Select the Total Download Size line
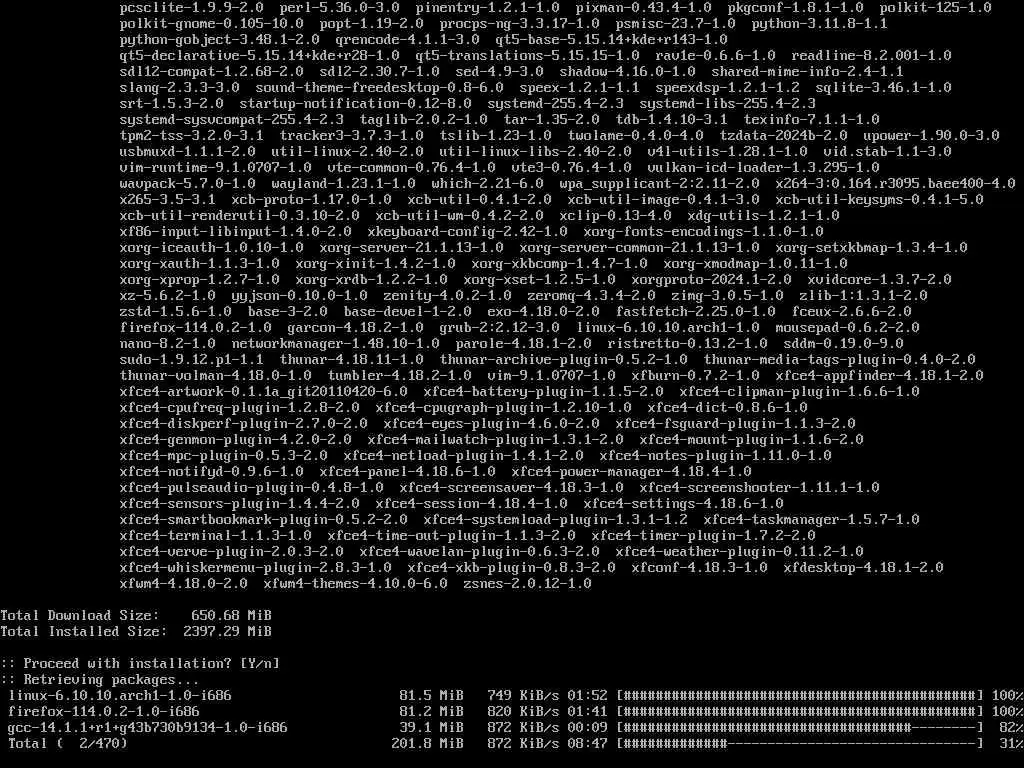 (x=136, y=615)
